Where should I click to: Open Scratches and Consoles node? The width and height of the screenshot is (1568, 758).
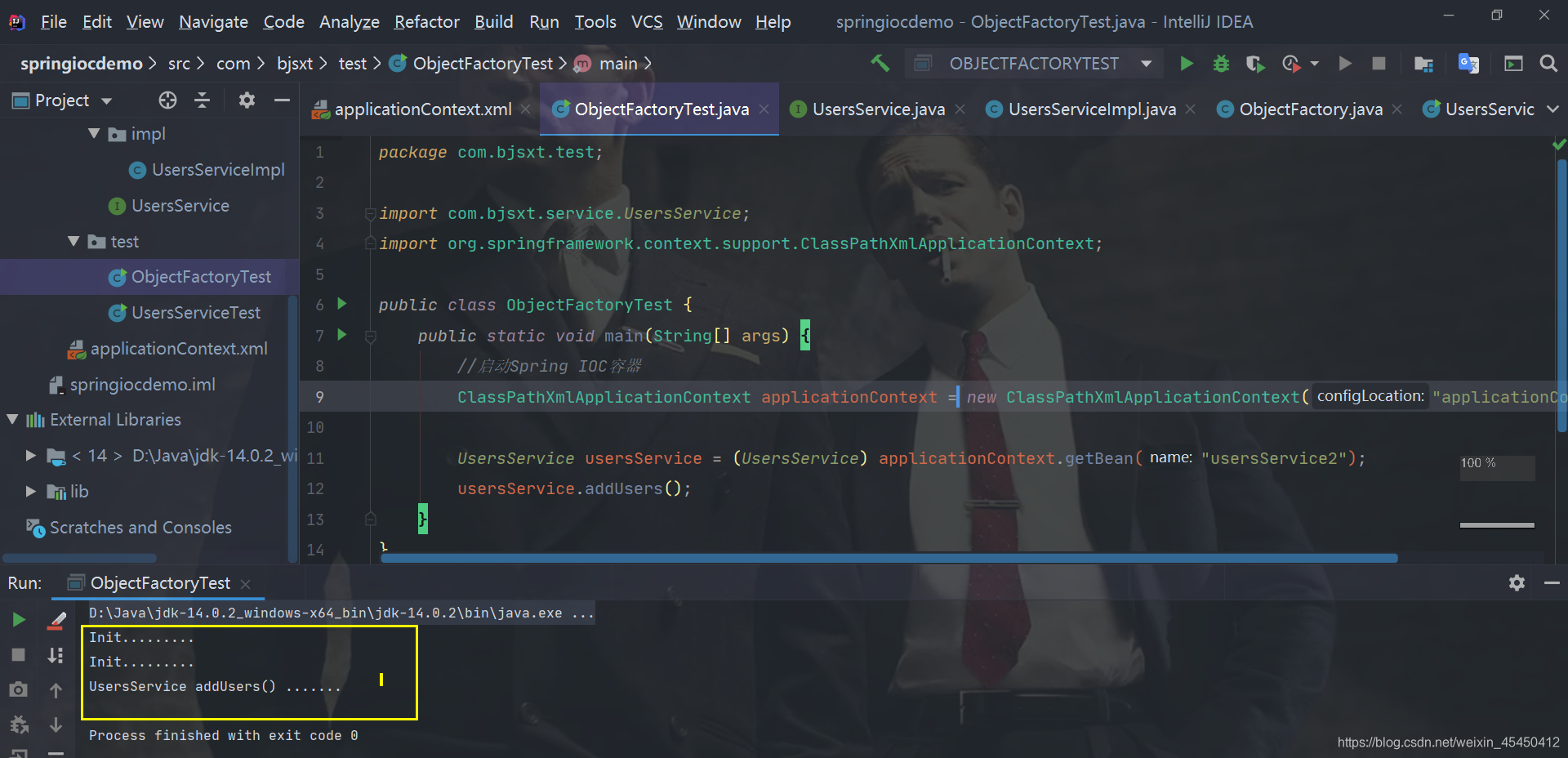(140, 527)
